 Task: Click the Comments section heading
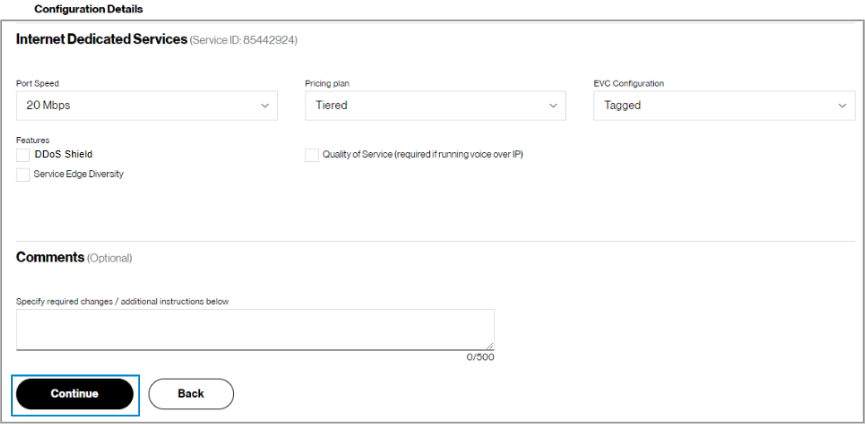[50, 257]
